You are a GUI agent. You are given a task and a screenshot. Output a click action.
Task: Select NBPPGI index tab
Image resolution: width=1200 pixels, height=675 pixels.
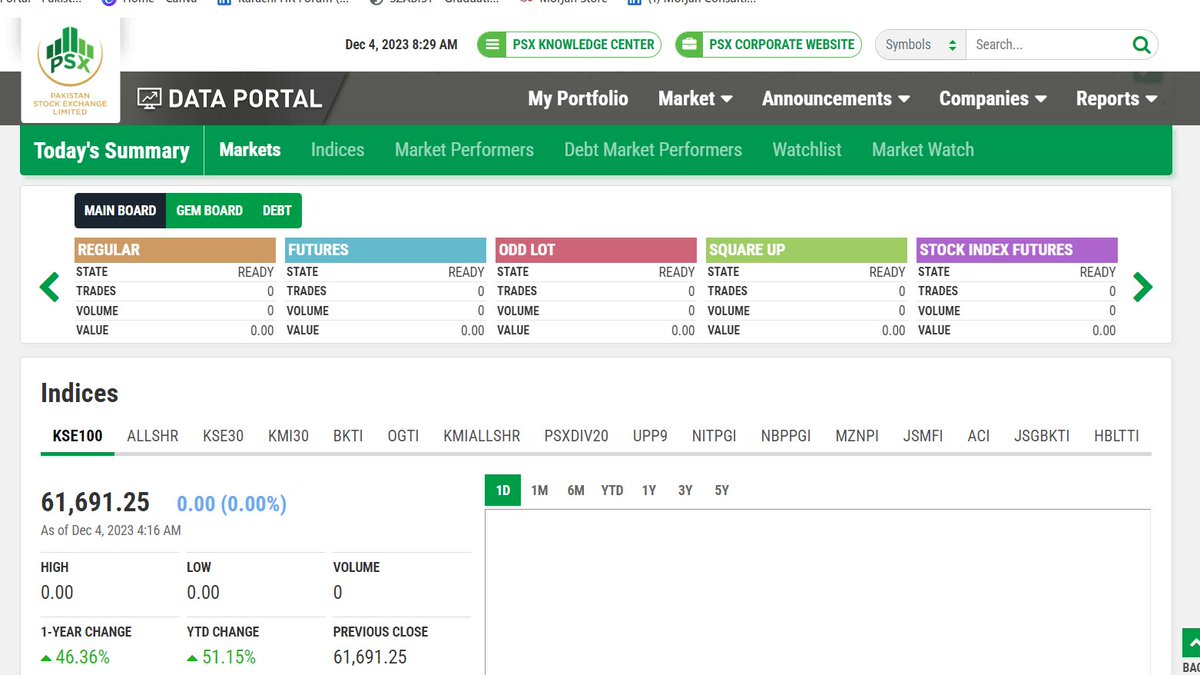click(x=786, y=436)
